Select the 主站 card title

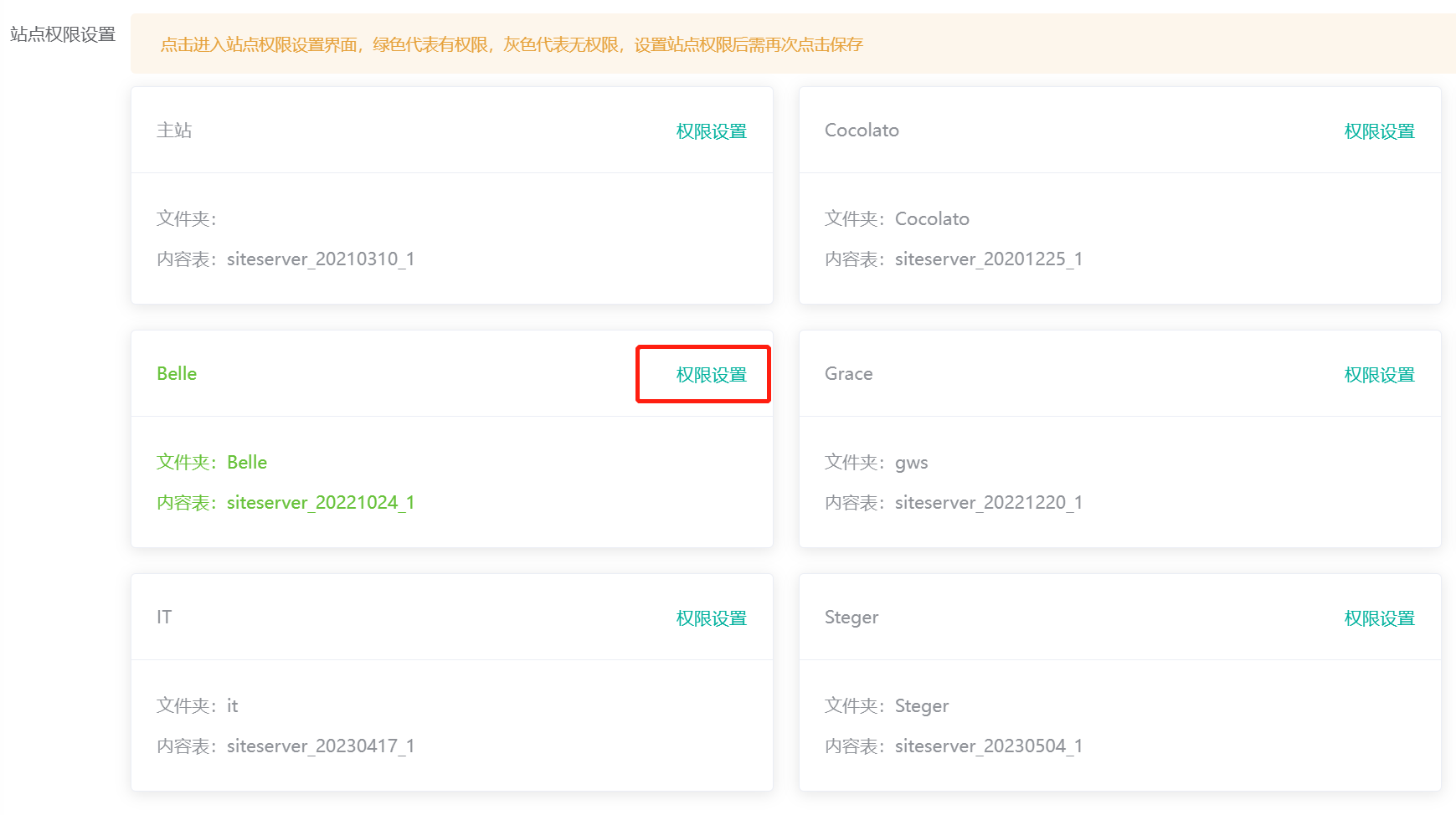pyautogui.click(x=174, y=131)
